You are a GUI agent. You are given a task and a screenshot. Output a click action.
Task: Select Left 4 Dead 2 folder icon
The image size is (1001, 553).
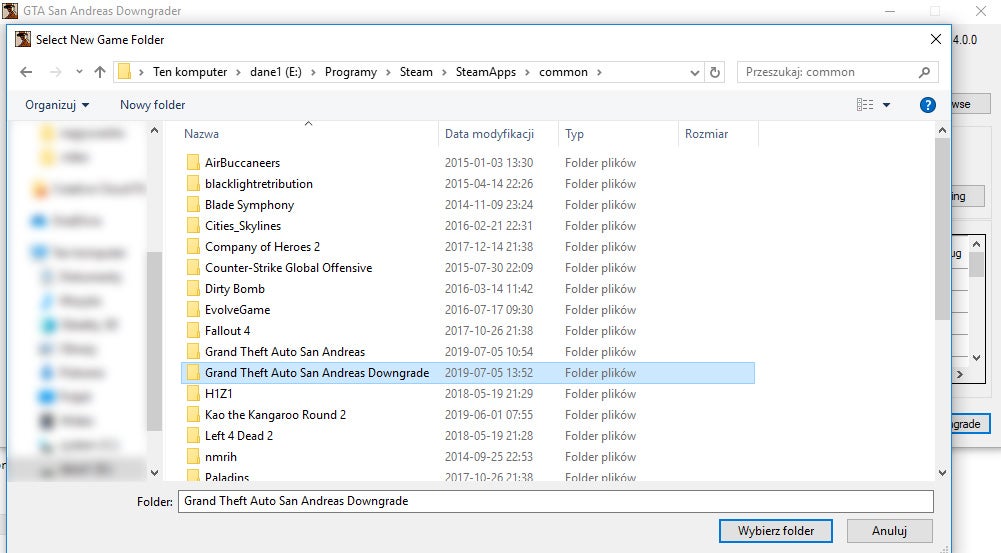point(193,436)
